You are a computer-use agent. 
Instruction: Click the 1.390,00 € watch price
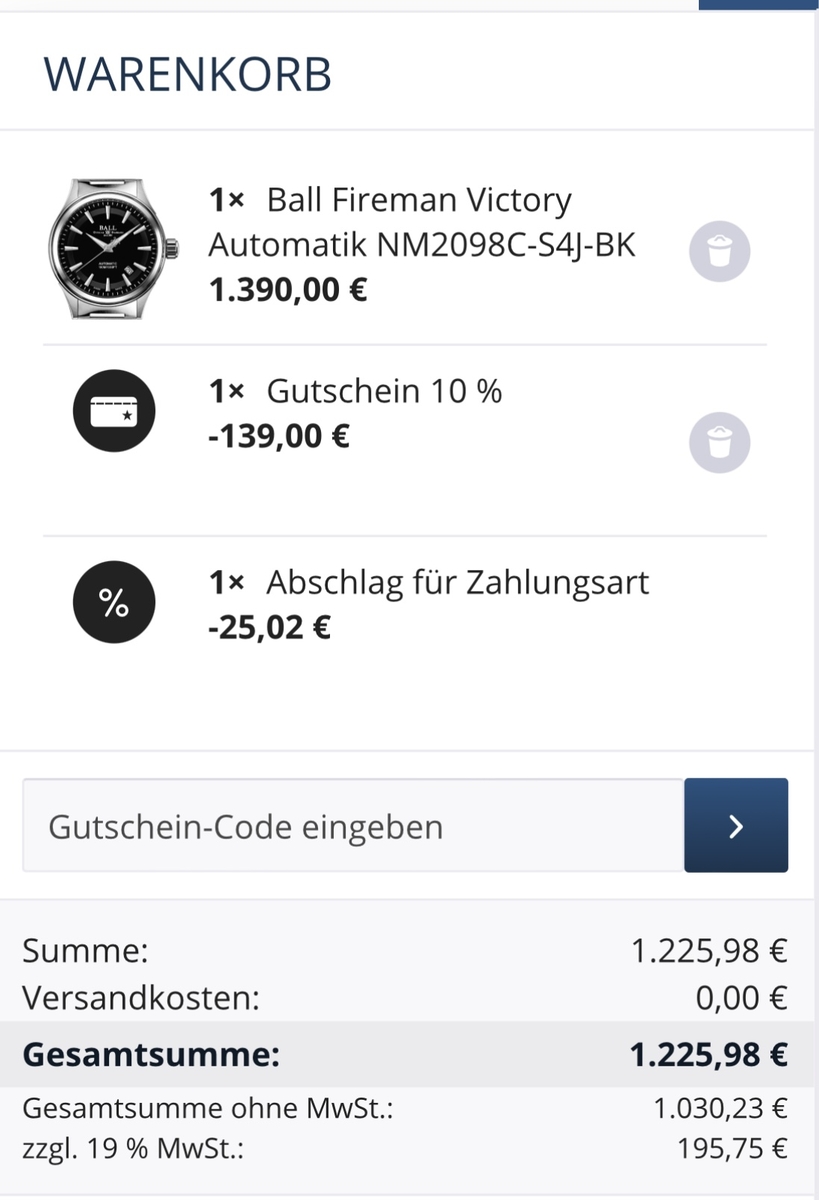(288, 290)
